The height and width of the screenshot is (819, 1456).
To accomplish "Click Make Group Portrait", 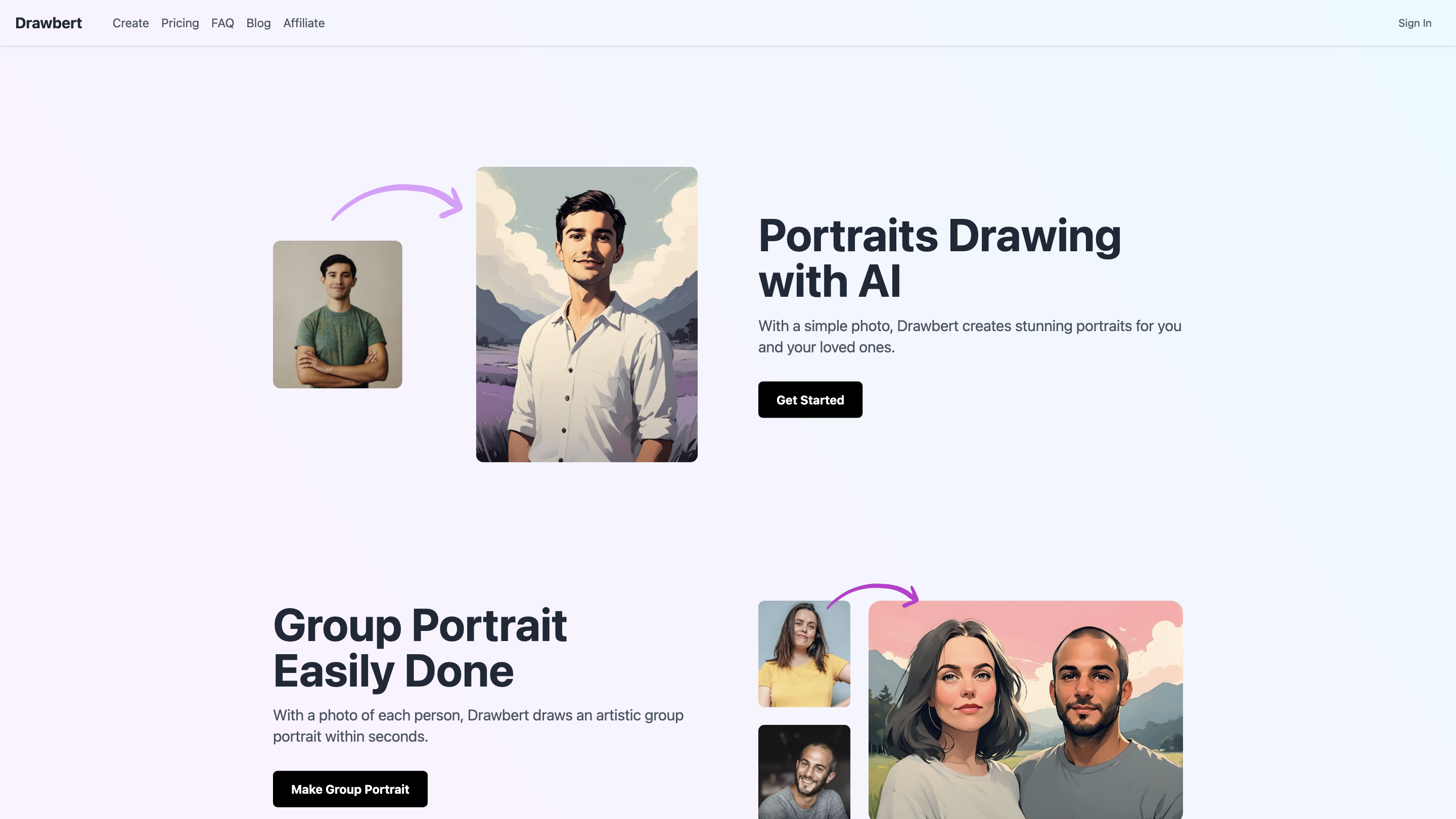I will pyautogui.click(x=350, y=789).
